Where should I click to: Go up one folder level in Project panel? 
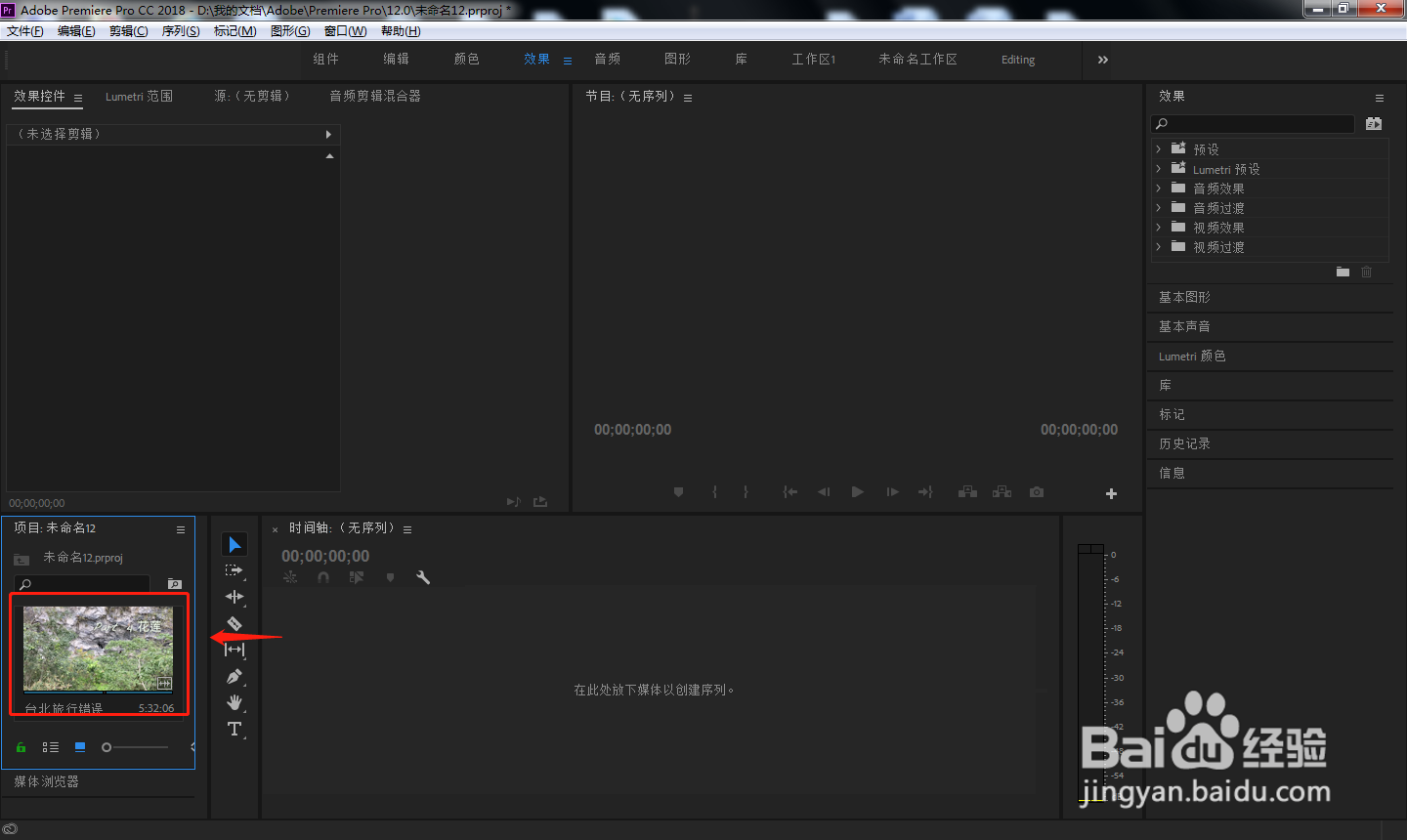(x=21, y=559)
